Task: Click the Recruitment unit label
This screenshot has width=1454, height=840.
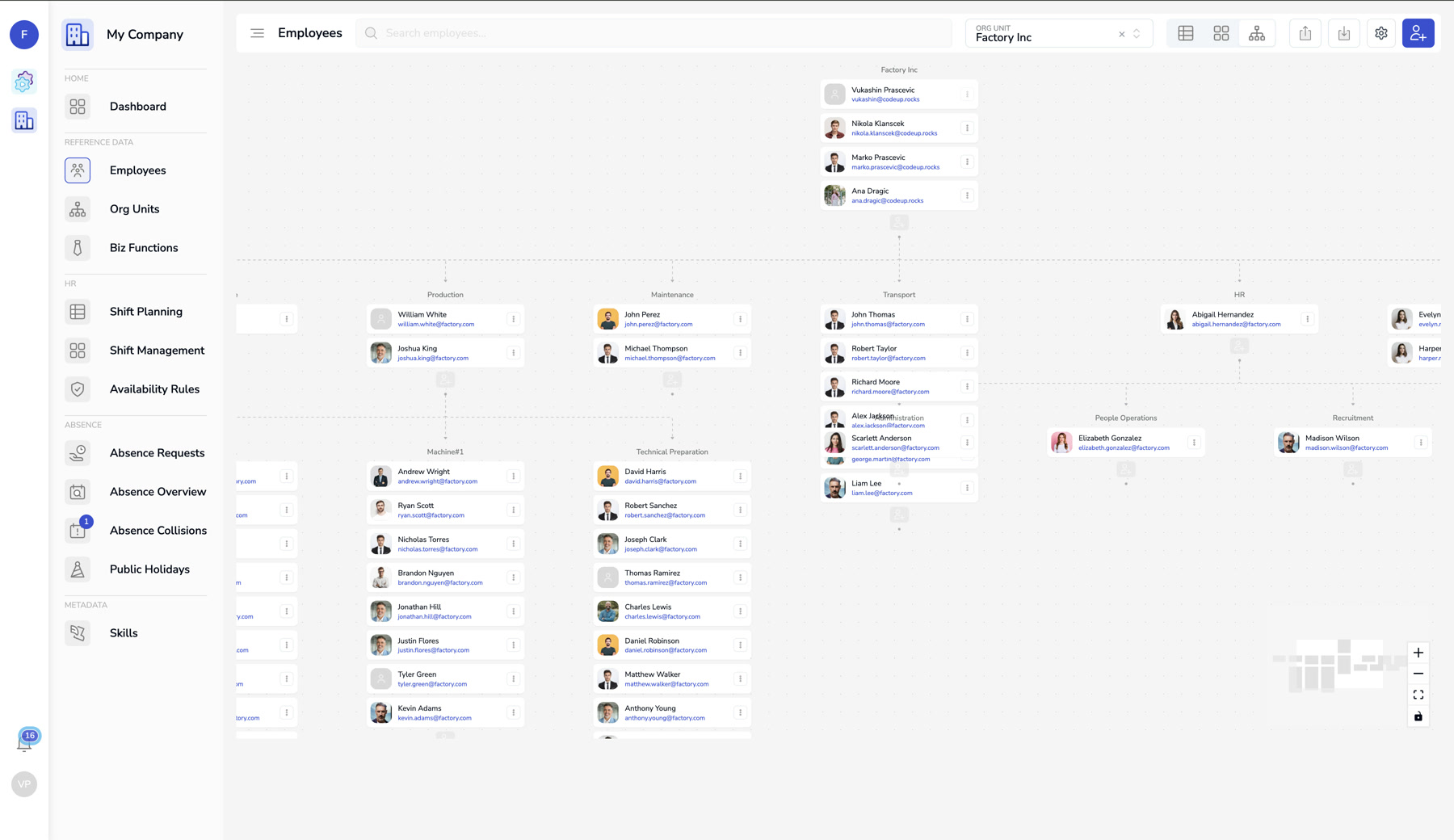Action: point(1353,418)
